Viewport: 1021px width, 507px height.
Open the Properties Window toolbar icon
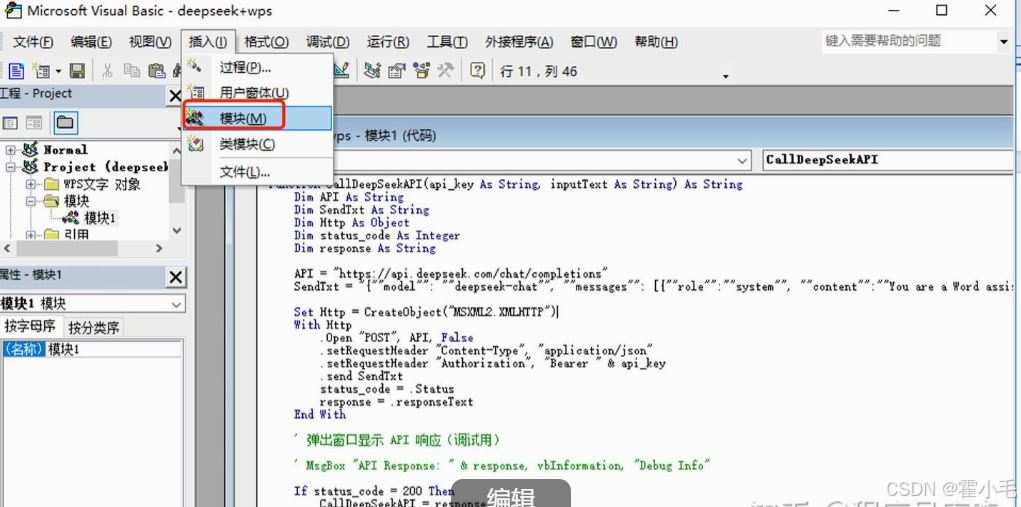pos(397,70)
